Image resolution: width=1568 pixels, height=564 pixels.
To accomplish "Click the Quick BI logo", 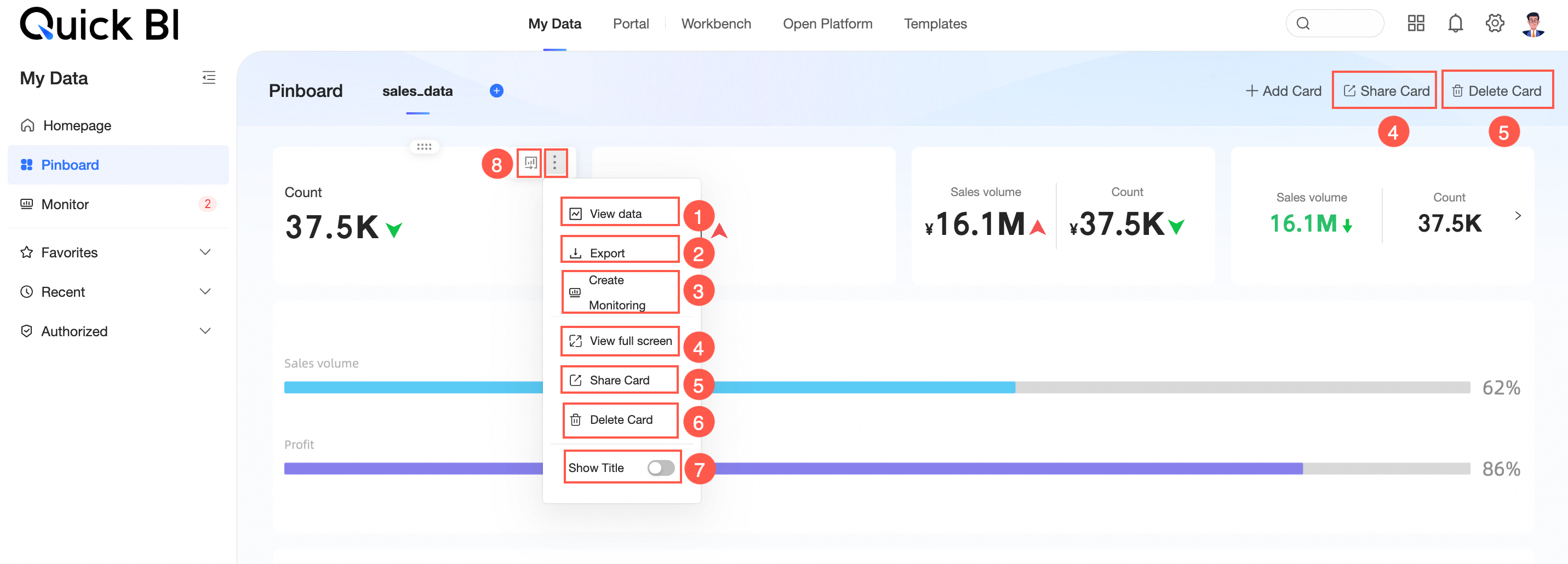I will tap(100, 24).
